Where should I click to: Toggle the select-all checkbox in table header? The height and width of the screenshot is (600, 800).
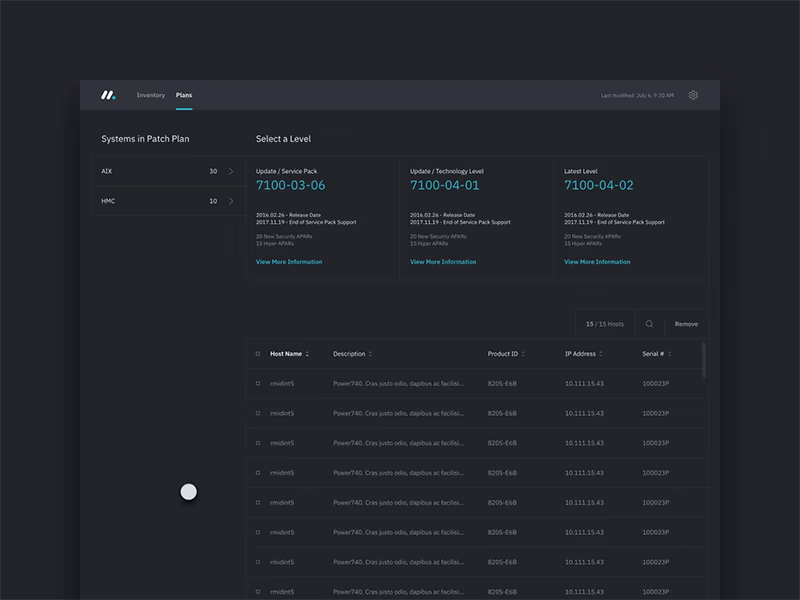pyautogui.click(x=258, y=354)
